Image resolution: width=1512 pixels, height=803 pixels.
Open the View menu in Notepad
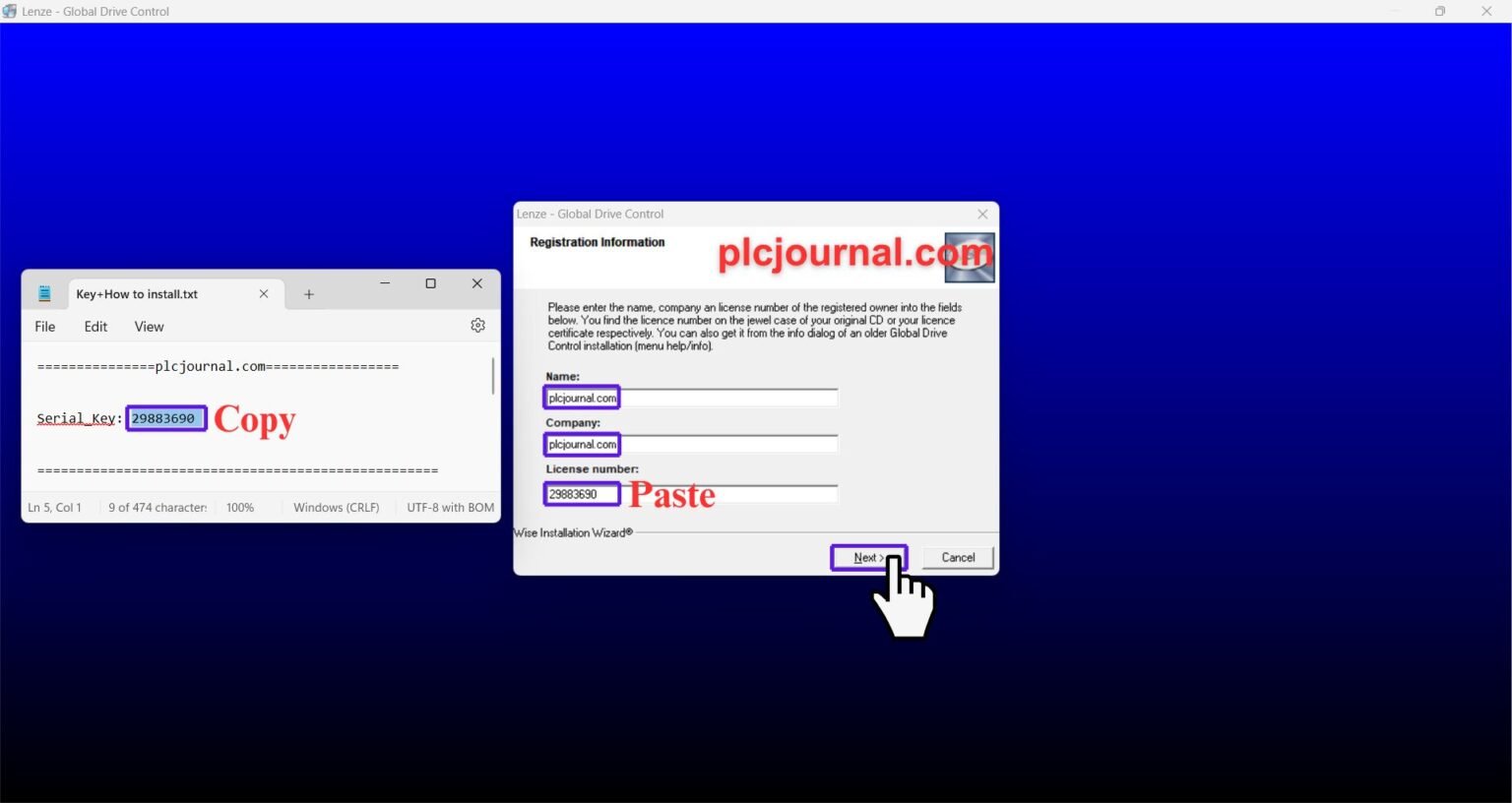point(149,327)
